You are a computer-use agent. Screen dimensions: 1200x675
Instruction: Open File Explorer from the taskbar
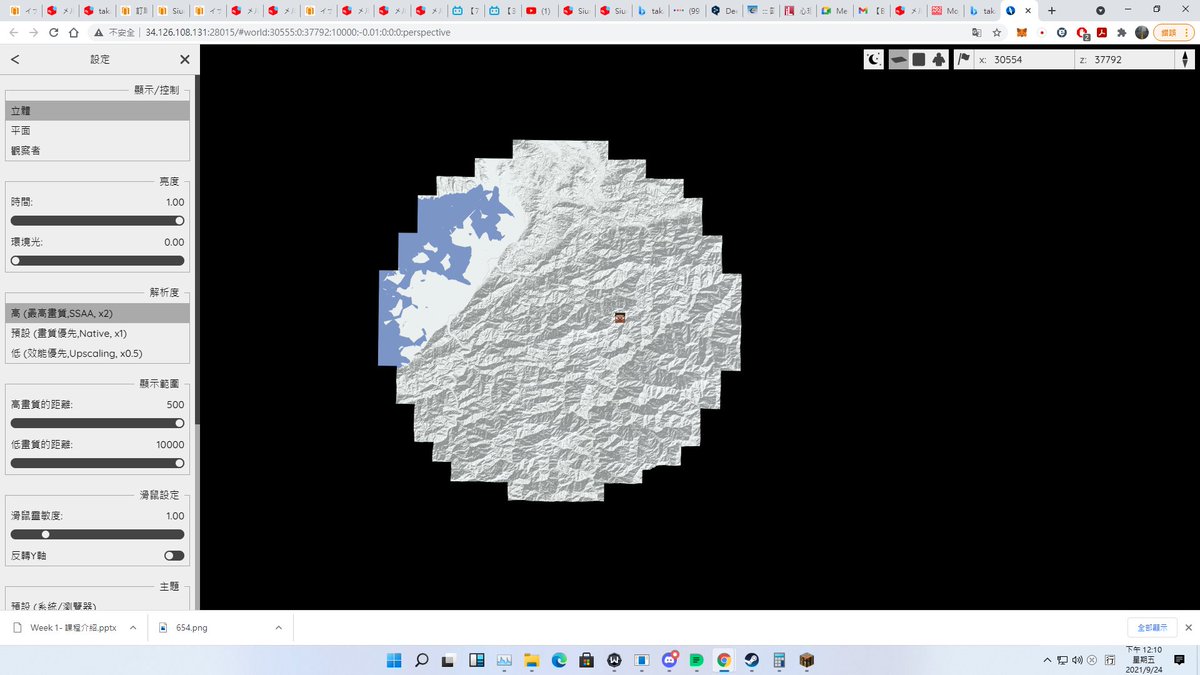pos(531,660)
